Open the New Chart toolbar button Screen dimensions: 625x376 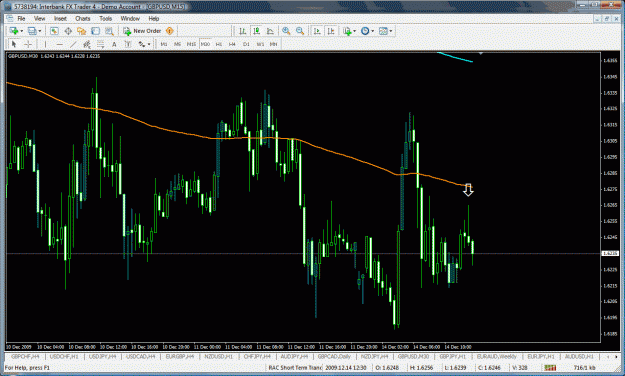tap(14, 31)
